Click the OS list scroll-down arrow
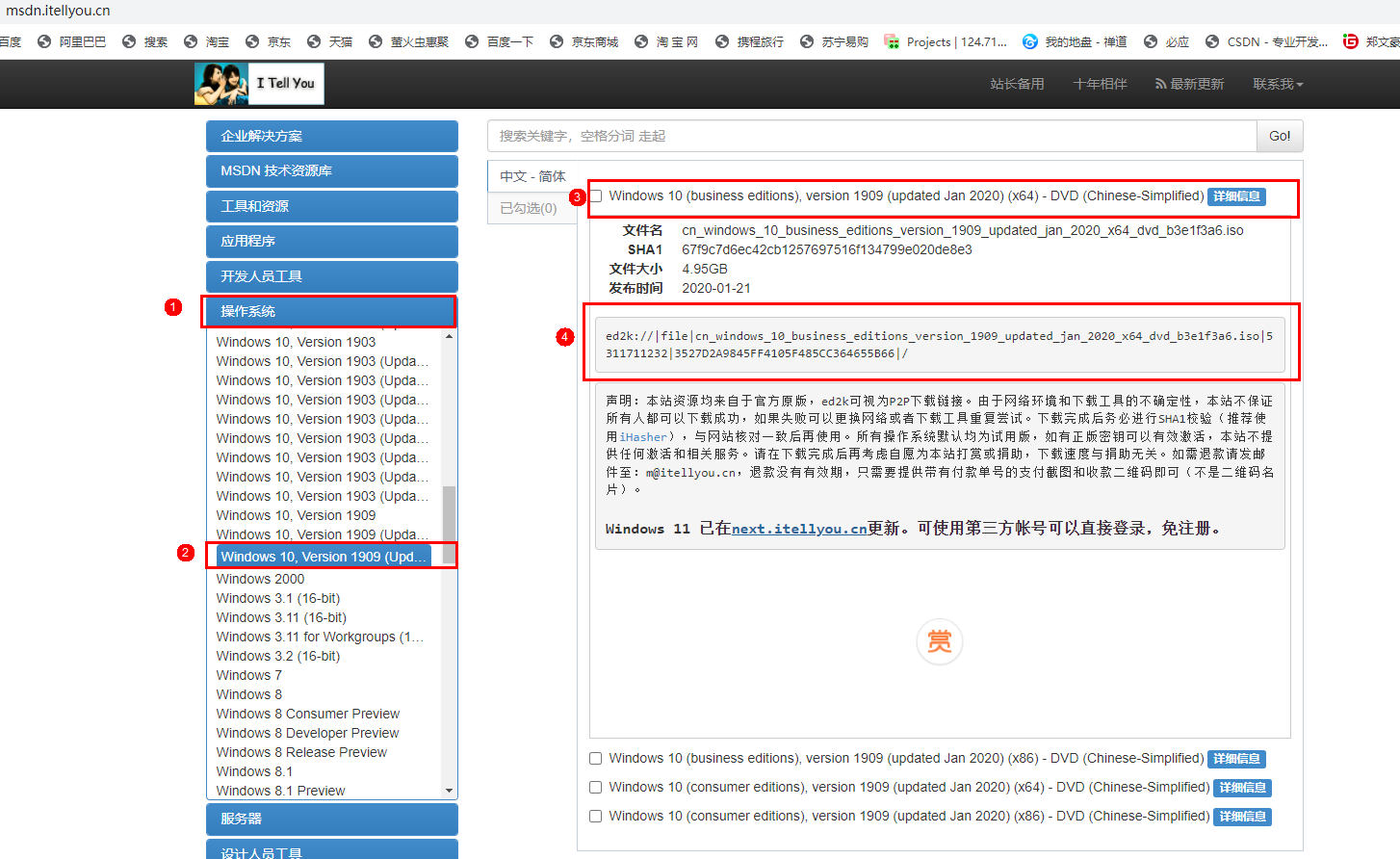Viewport: 1400px width, 859px height. point(449,791)
